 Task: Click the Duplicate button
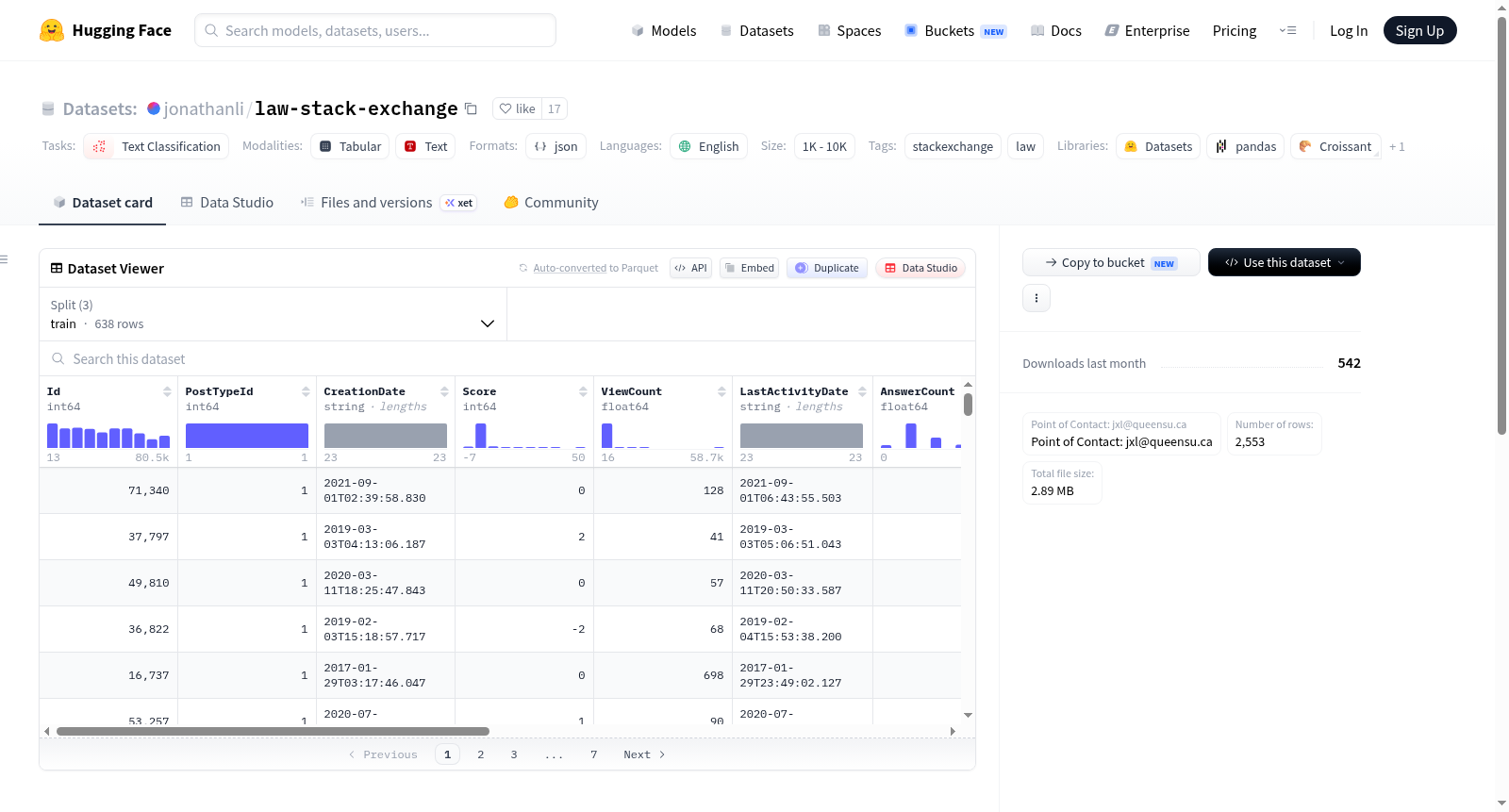(827, 268)
